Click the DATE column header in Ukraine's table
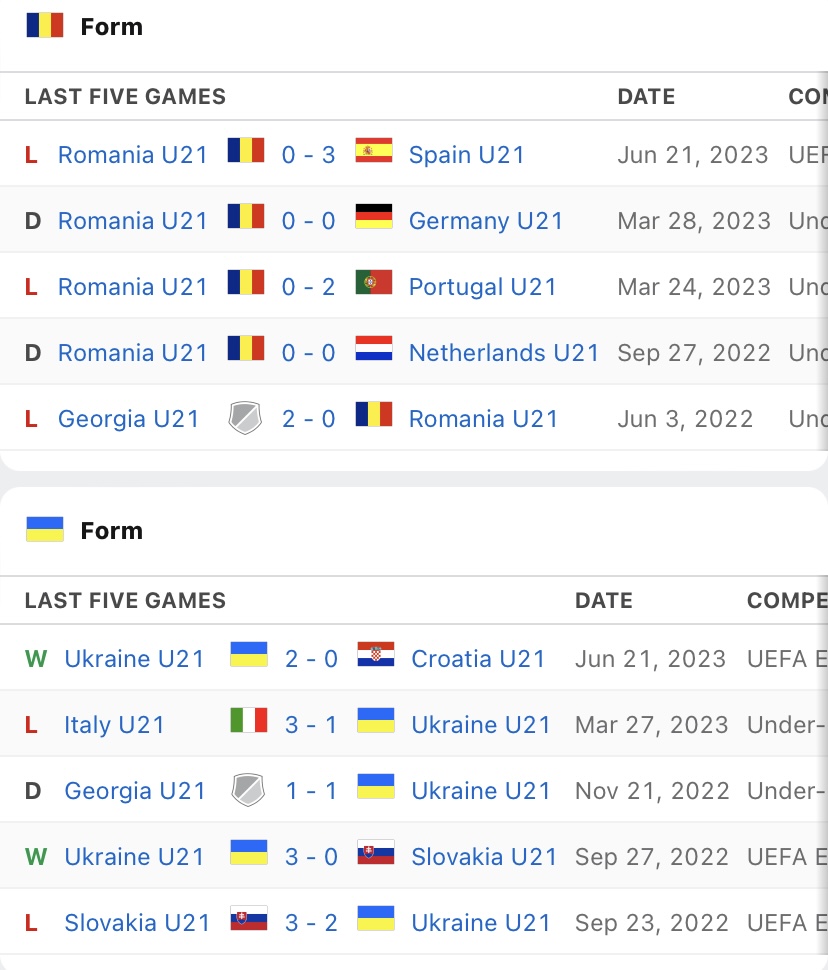828x970 pixels. point(604,601)
